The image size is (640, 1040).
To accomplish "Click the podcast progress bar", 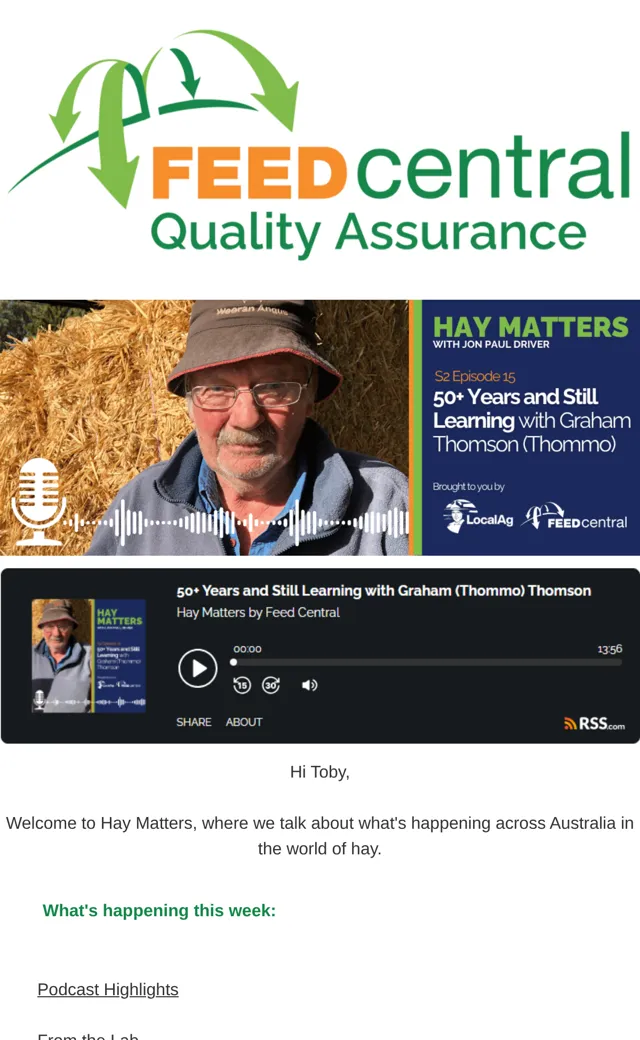I will tap(427, 662).
